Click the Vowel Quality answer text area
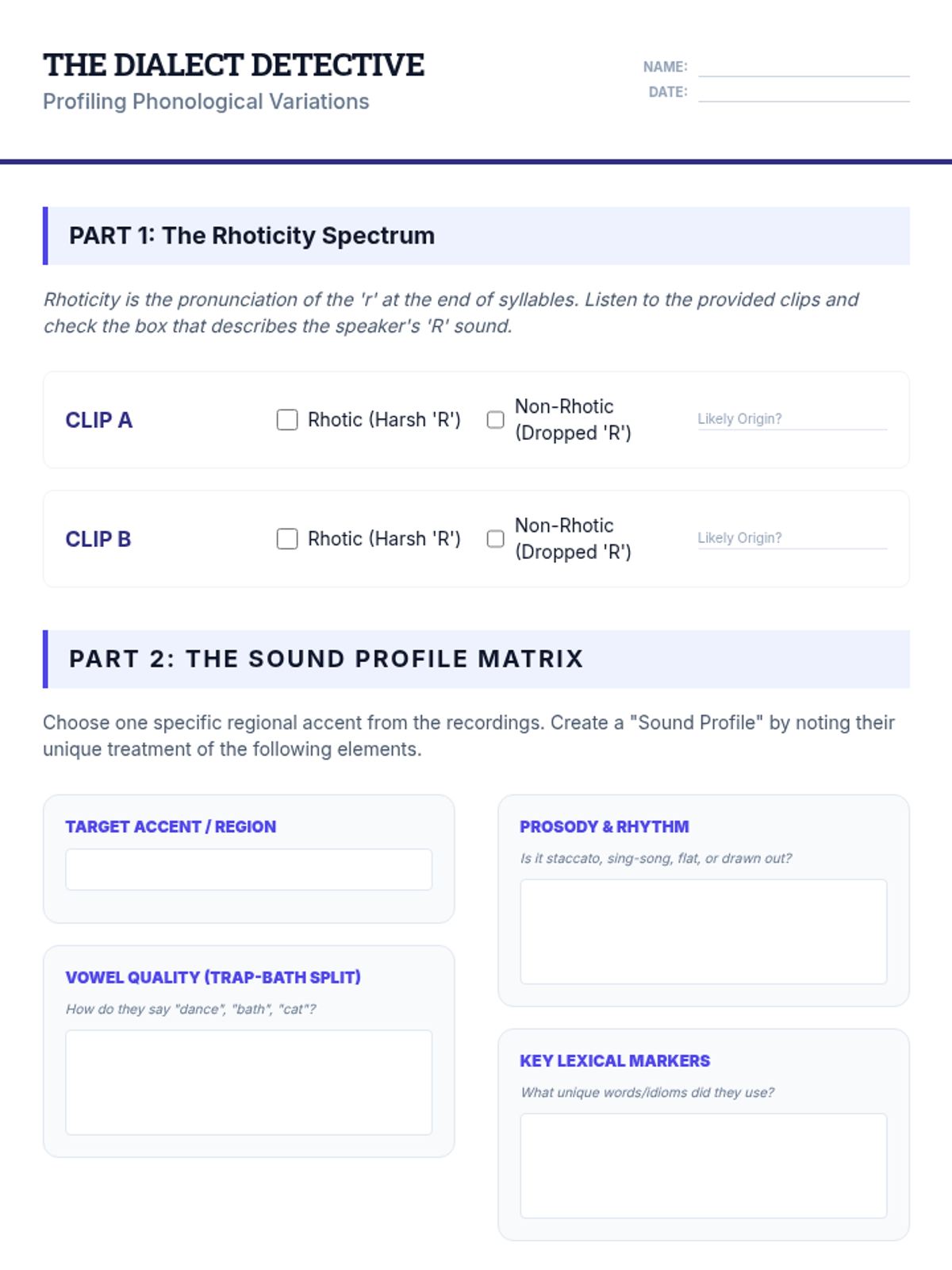Screen dimensions: 952x1270 pos(248,1082)
